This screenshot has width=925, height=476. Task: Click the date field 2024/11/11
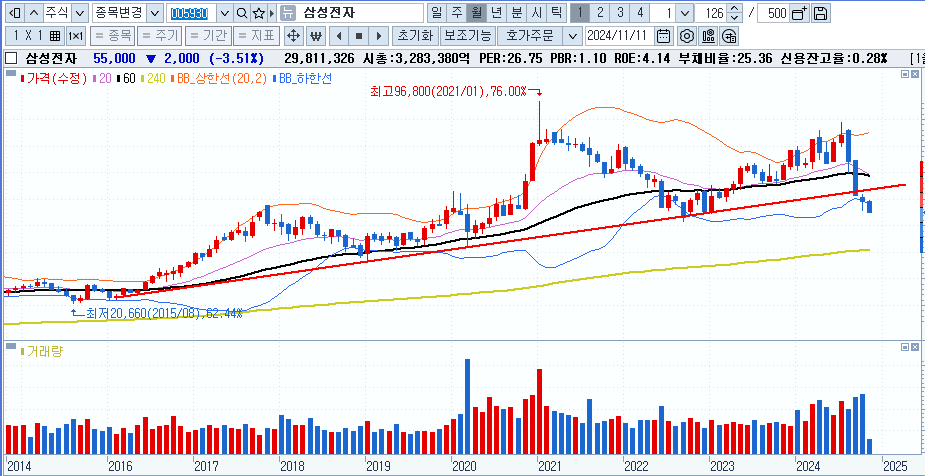[619, 36]
